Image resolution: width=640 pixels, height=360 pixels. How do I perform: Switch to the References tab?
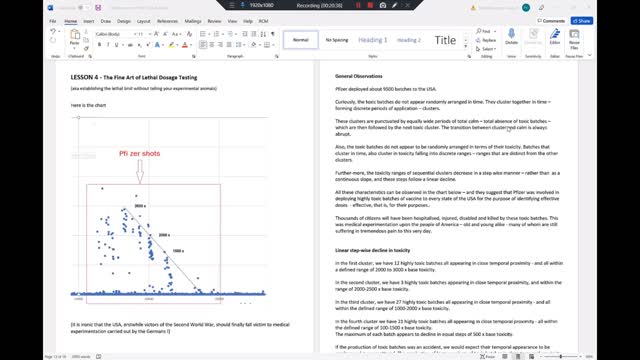[x=167, y=21]
